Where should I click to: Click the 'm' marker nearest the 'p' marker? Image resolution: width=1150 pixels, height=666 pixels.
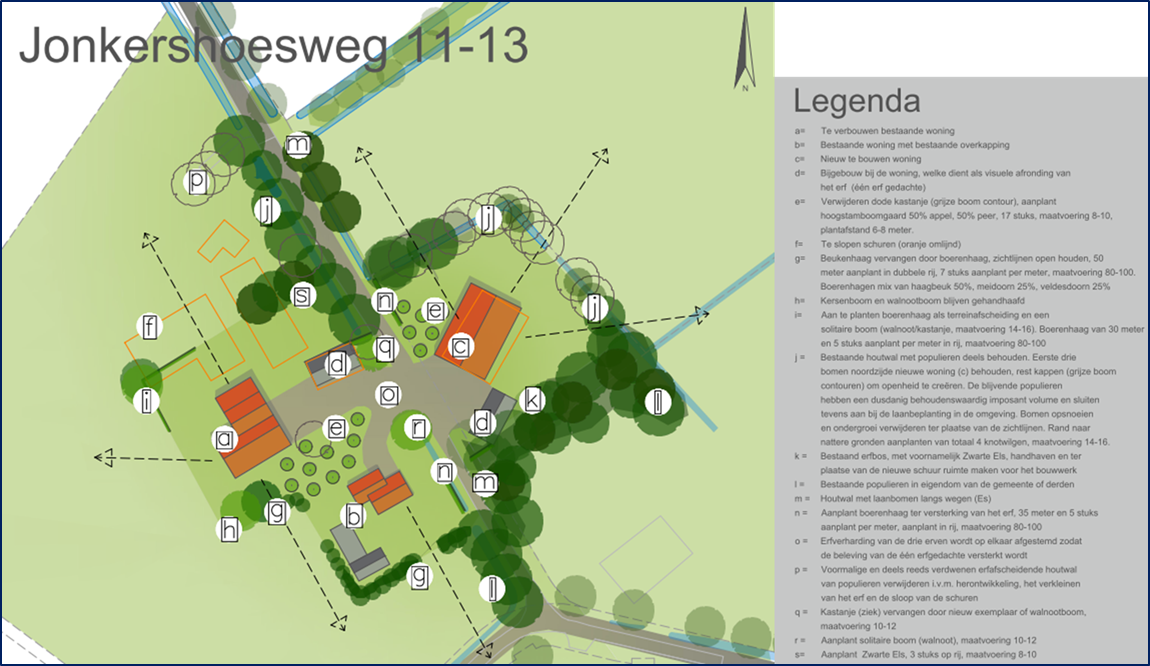[x=298, y=145]
